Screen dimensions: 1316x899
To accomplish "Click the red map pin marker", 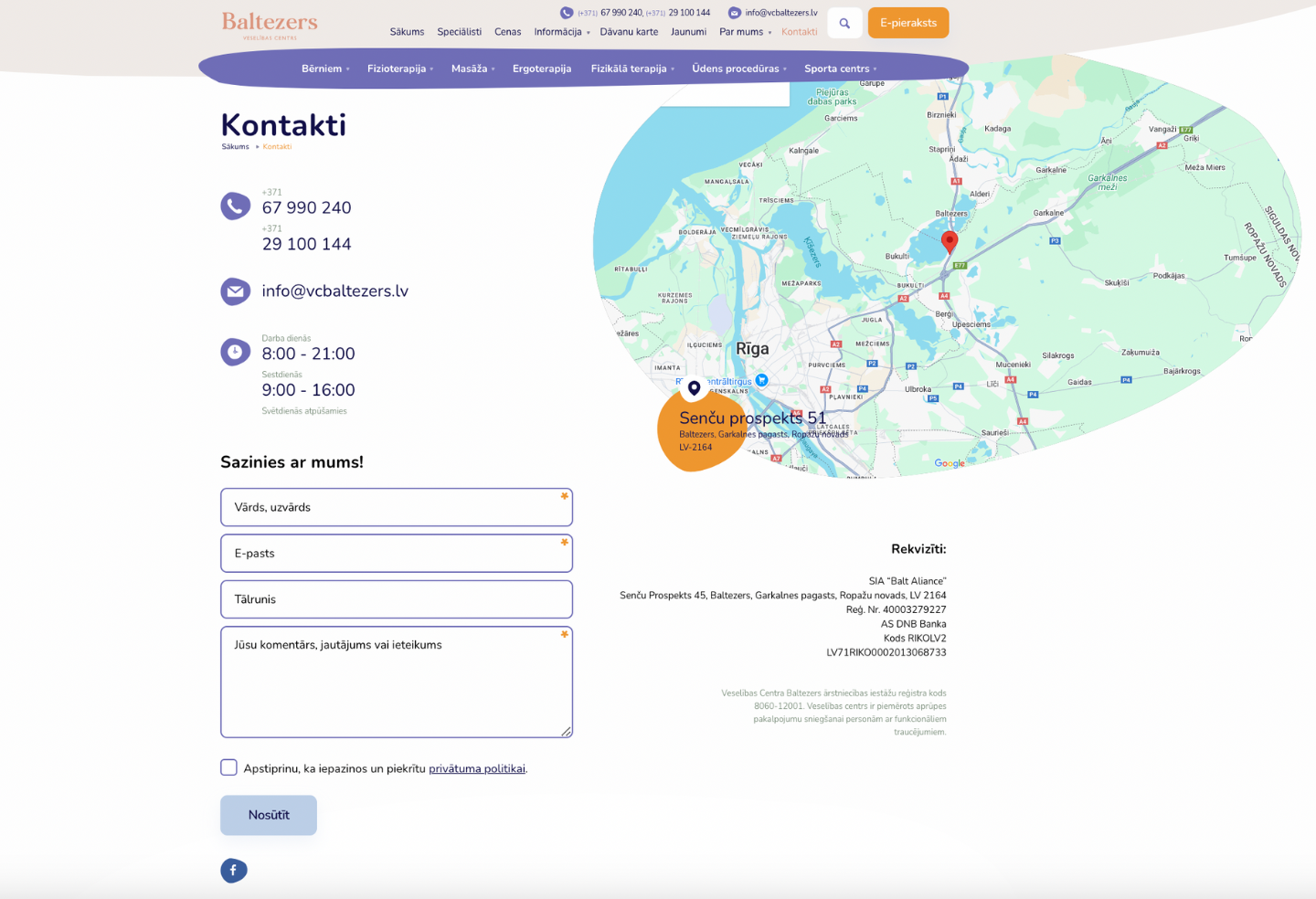I will coord(950,241).
